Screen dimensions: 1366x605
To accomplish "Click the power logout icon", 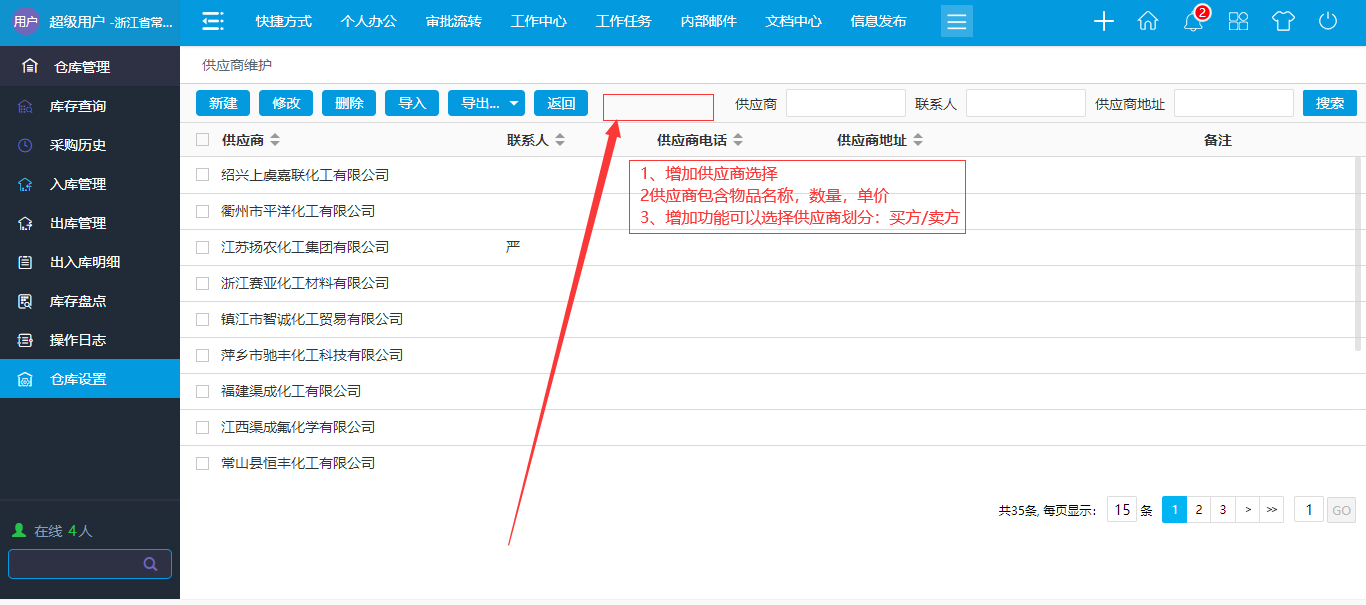I will (x=1328, y=22).
